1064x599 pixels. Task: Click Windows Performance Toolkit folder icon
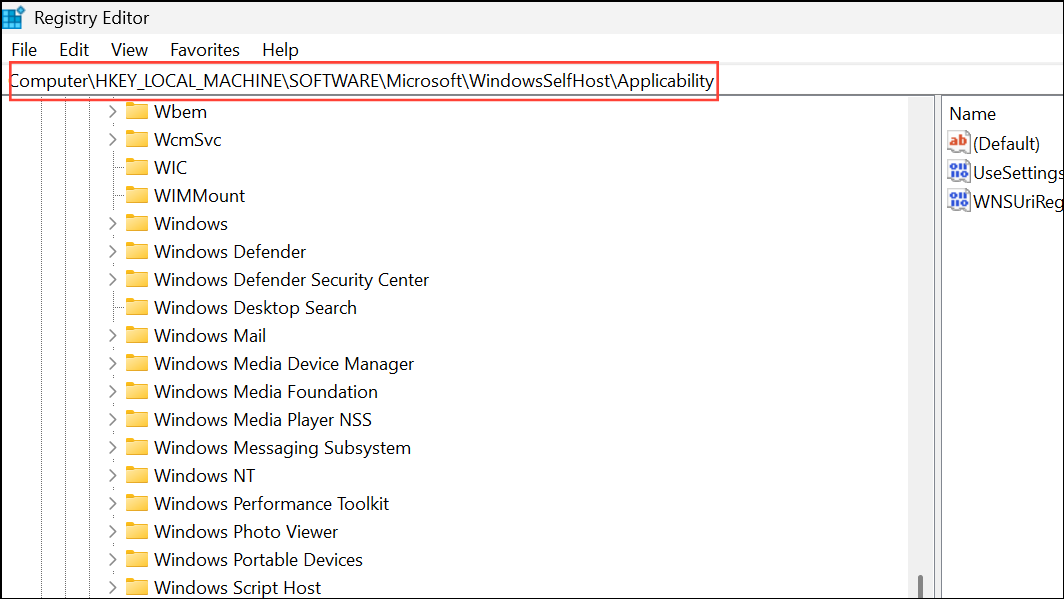(137, 503)
